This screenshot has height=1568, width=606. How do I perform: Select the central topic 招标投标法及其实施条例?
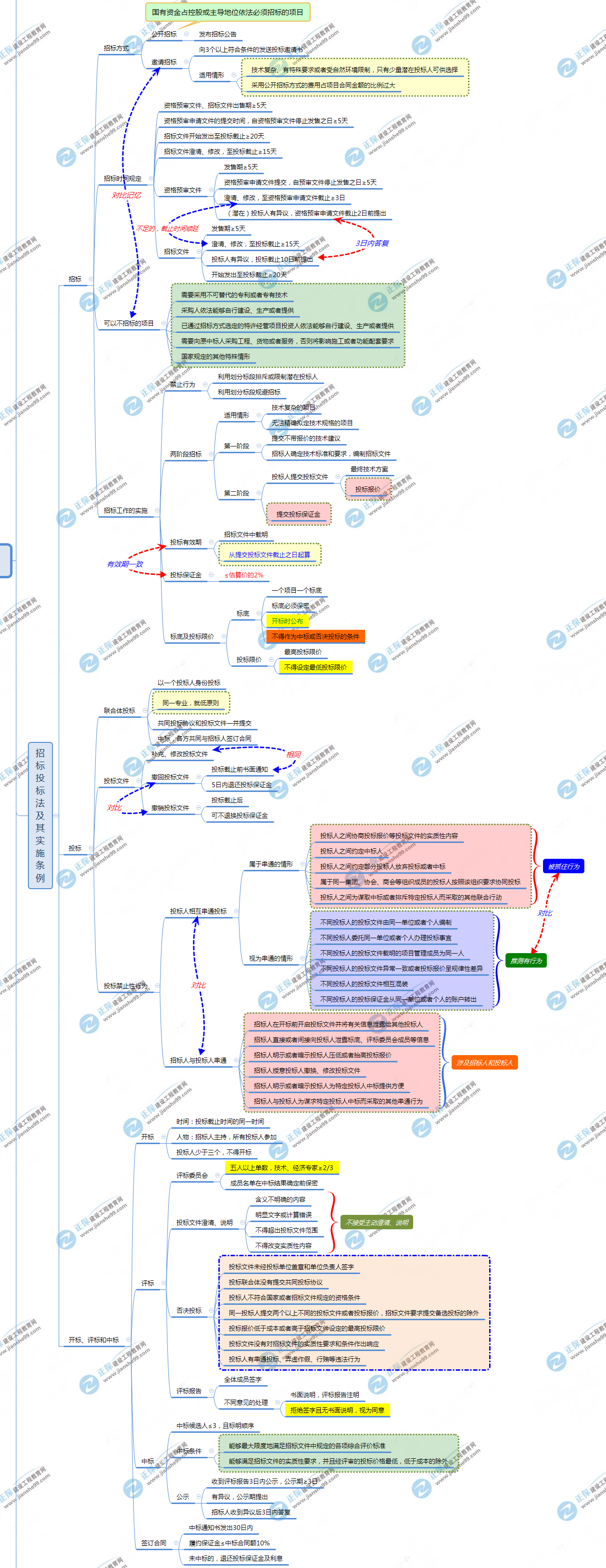40,815
